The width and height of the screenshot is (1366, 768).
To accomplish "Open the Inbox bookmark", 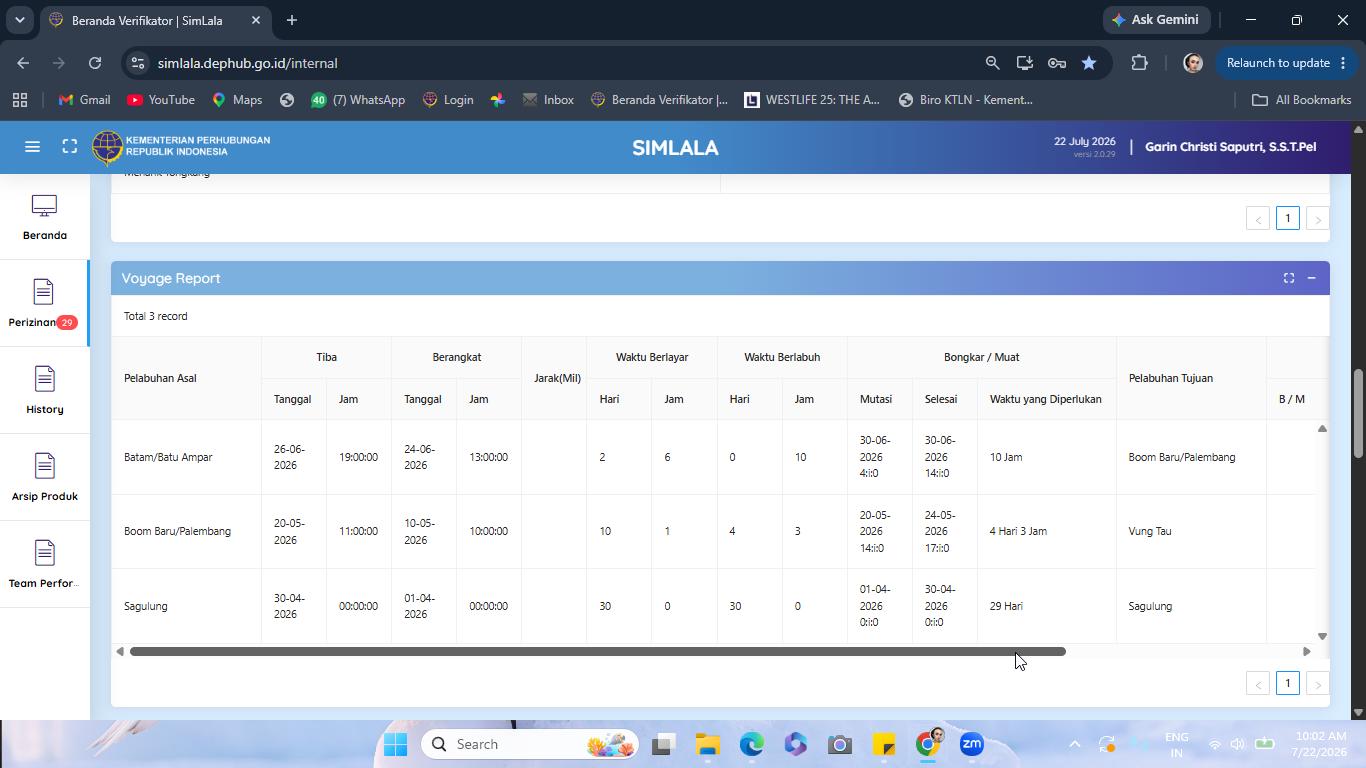I will [x=549, y=100].
